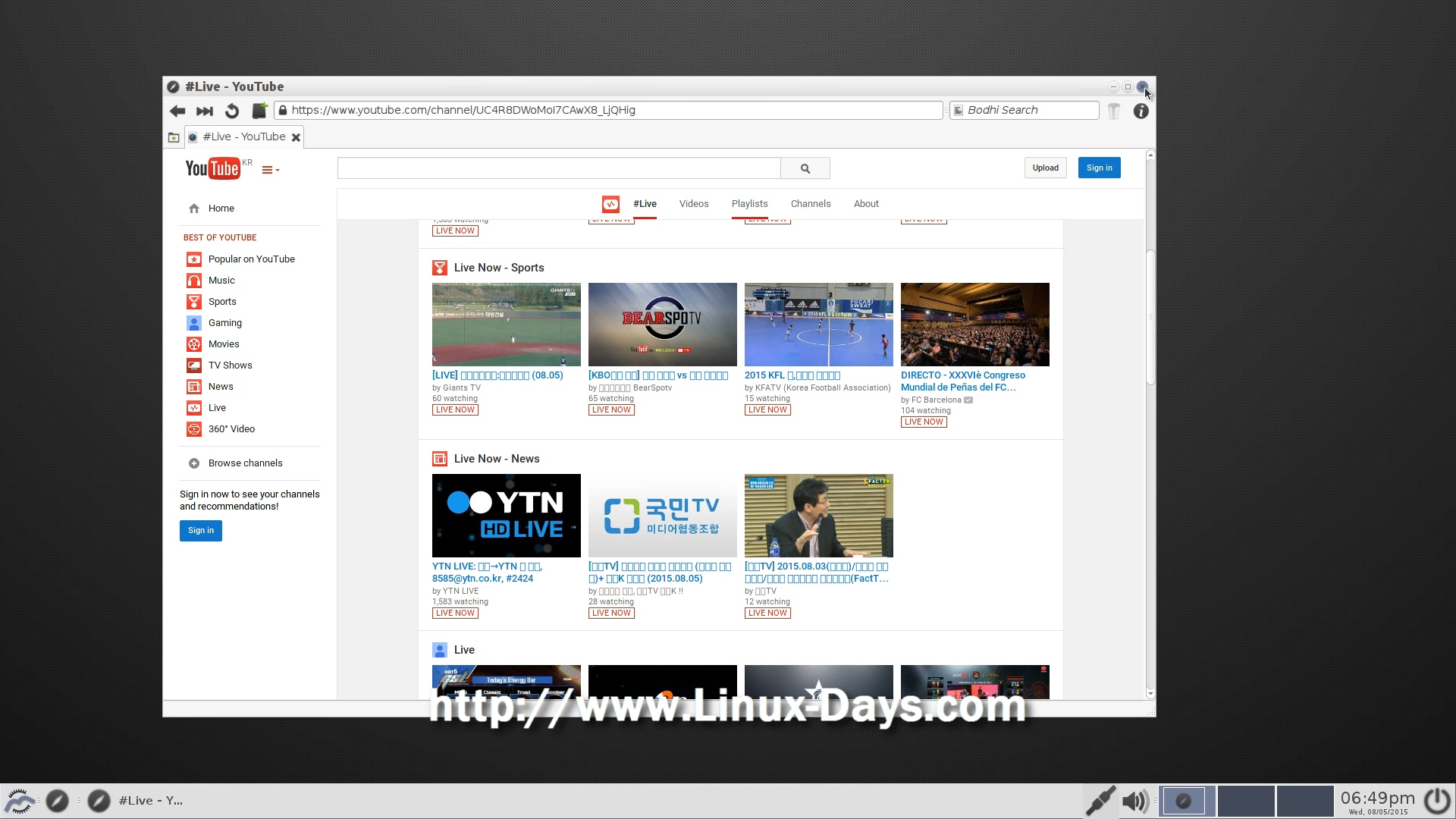This screenshot has height=819, width=1456.
Task: Open a new tab with the tab bar icon
Action: (174, 137)
